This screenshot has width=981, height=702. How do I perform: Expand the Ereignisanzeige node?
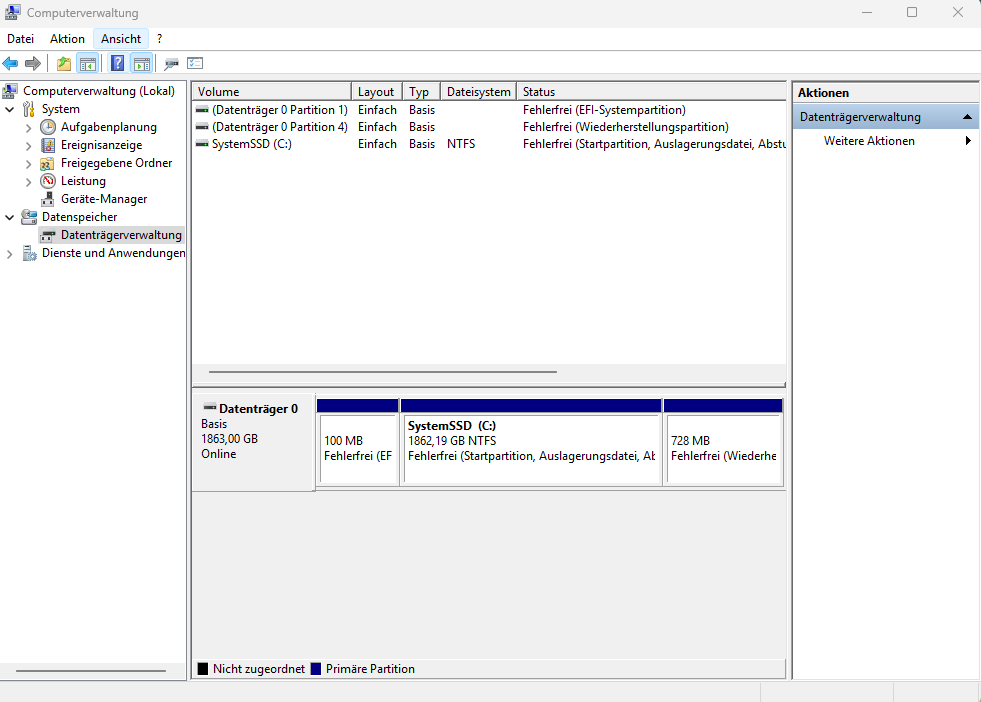pyautogui.click(x=28, y=146)
